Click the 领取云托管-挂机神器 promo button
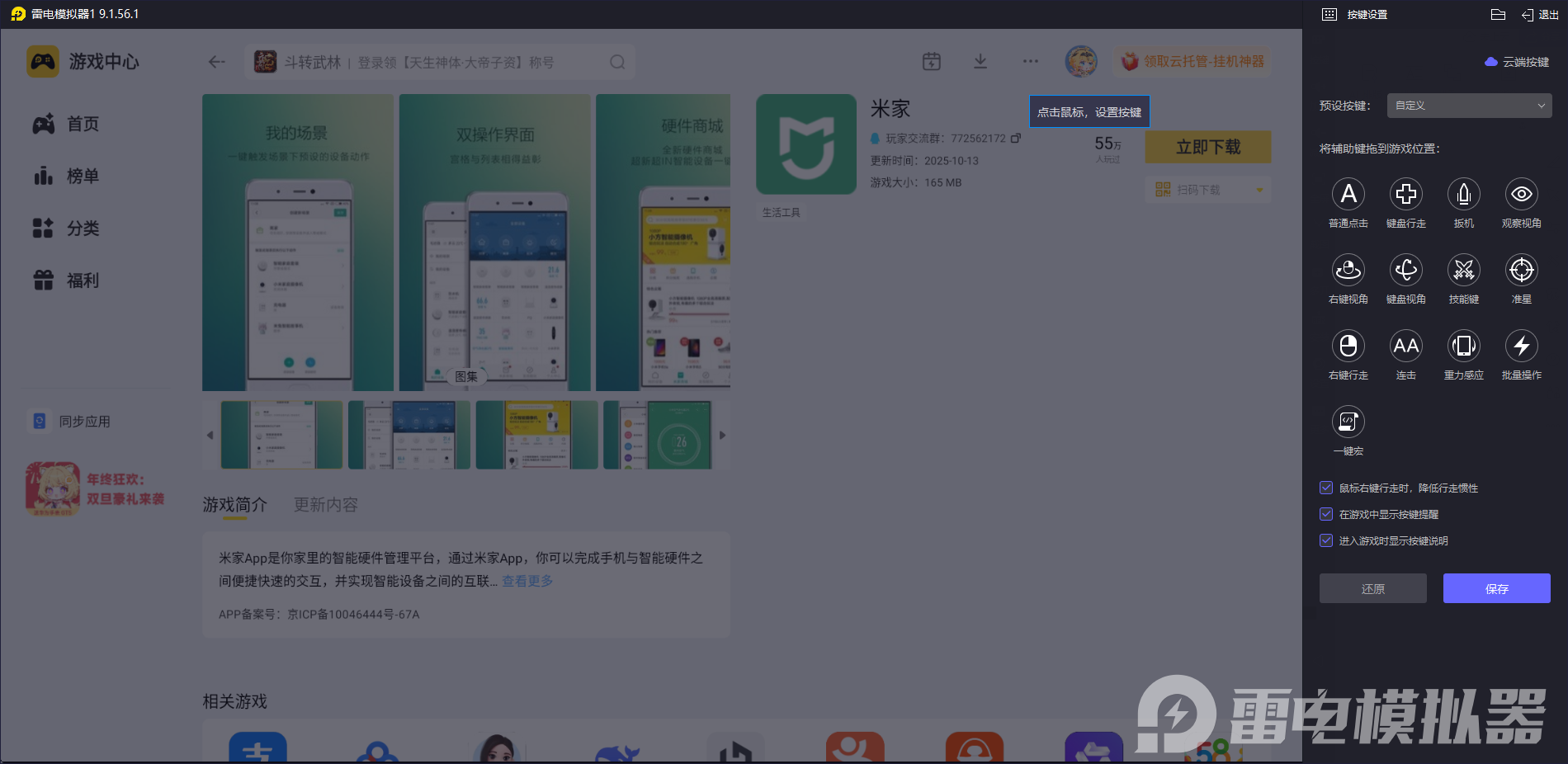This screenshot has width=1568, height=764. pyautogui.click(x=1193, y=62)
